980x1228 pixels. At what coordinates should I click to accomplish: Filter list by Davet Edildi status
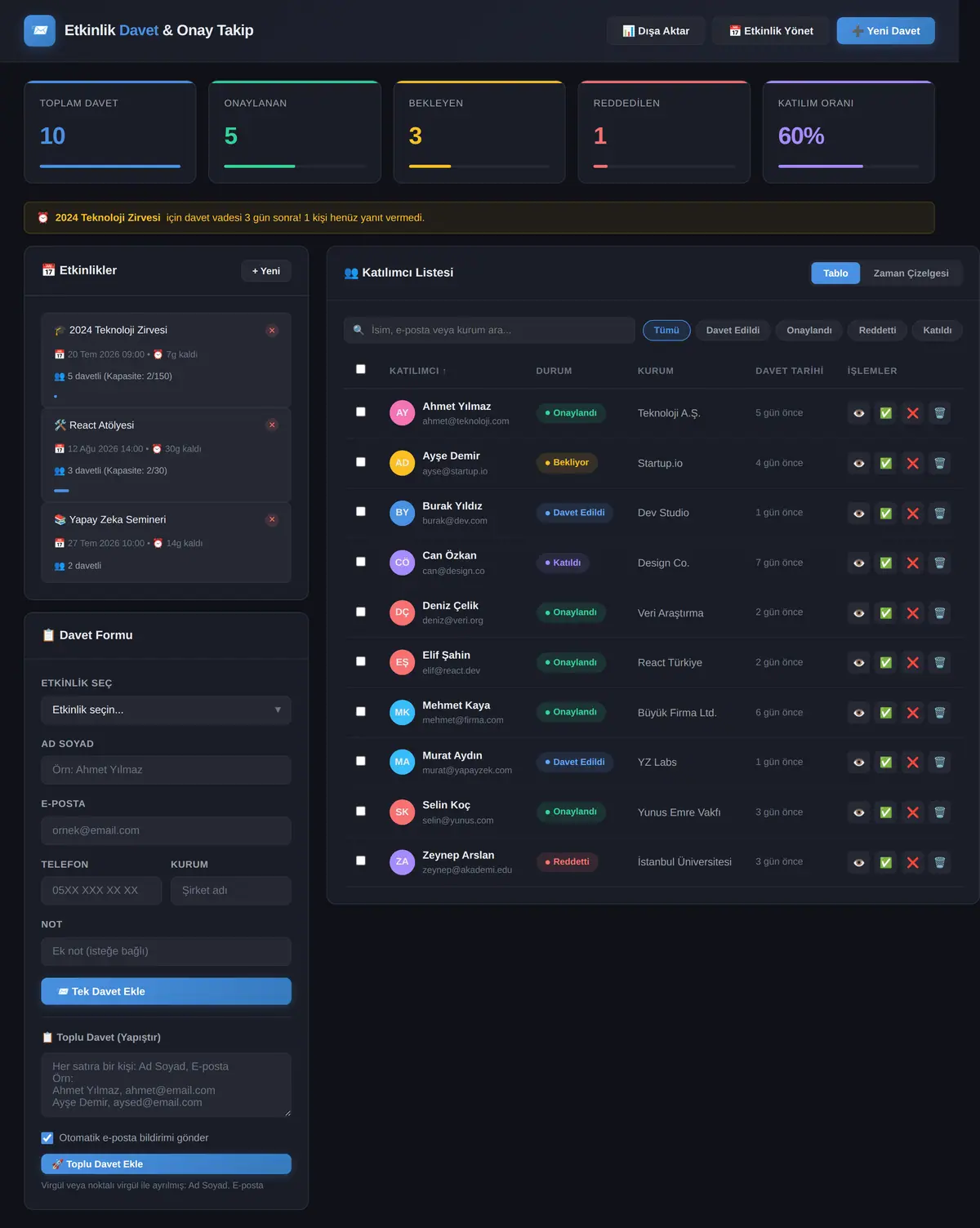[x=733, y=331]
